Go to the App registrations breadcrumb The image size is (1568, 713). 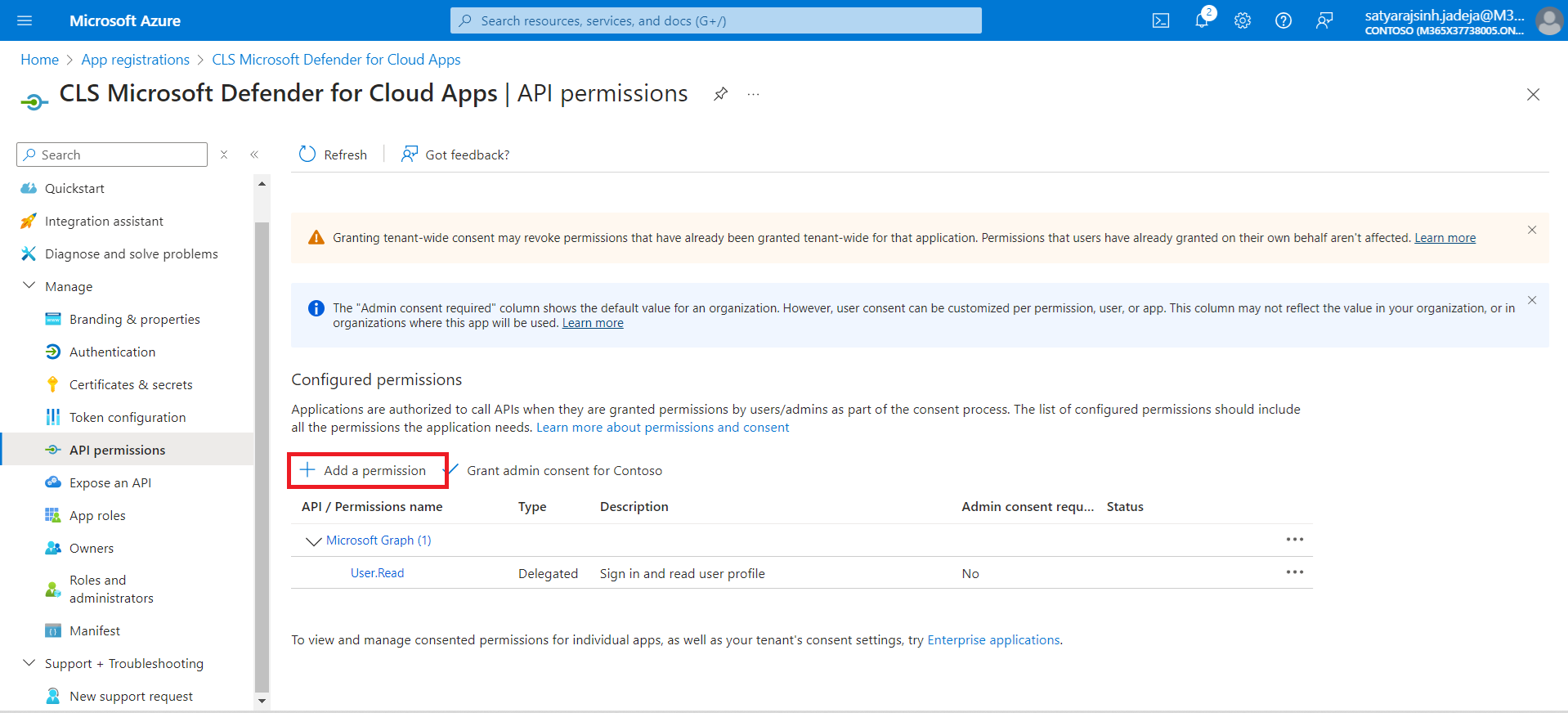pos(135,60)
